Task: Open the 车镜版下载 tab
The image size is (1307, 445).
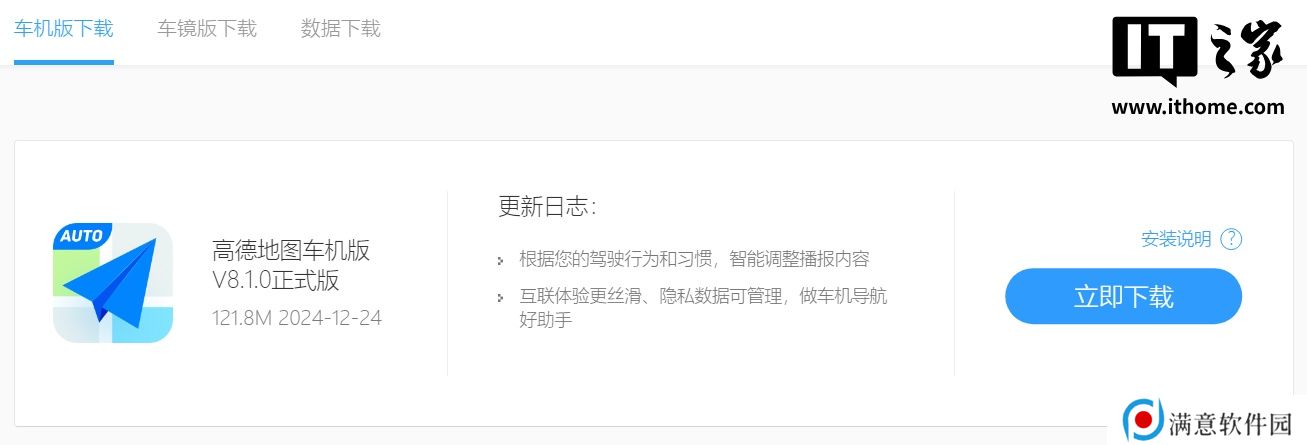Action: pyautogui.click(x=207, y=28)
